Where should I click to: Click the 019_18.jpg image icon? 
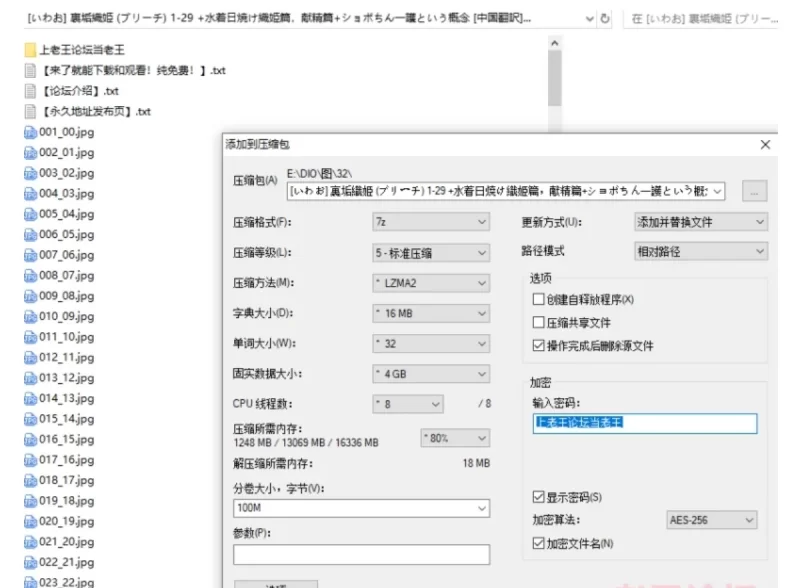pos(30,501)
